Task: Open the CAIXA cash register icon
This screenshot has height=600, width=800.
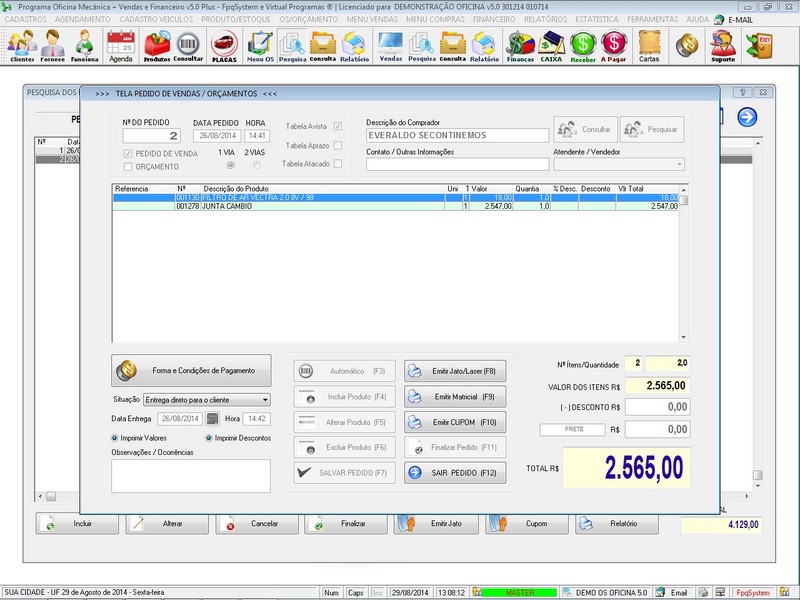Action: [x=551, y=46]
